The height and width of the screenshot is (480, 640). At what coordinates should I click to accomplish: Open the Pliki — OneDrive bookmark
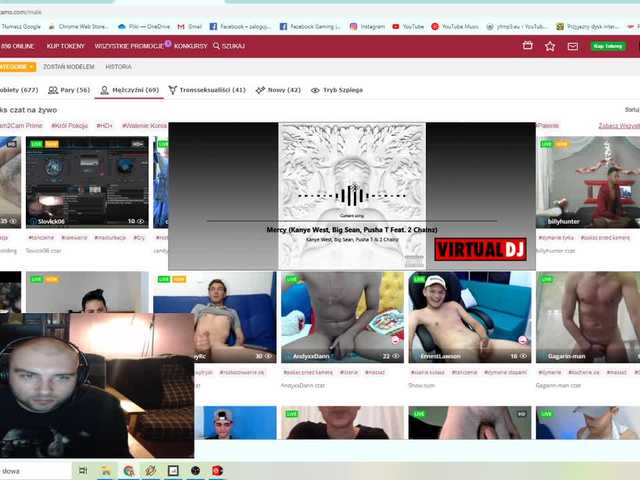click(x=144, y=27)
